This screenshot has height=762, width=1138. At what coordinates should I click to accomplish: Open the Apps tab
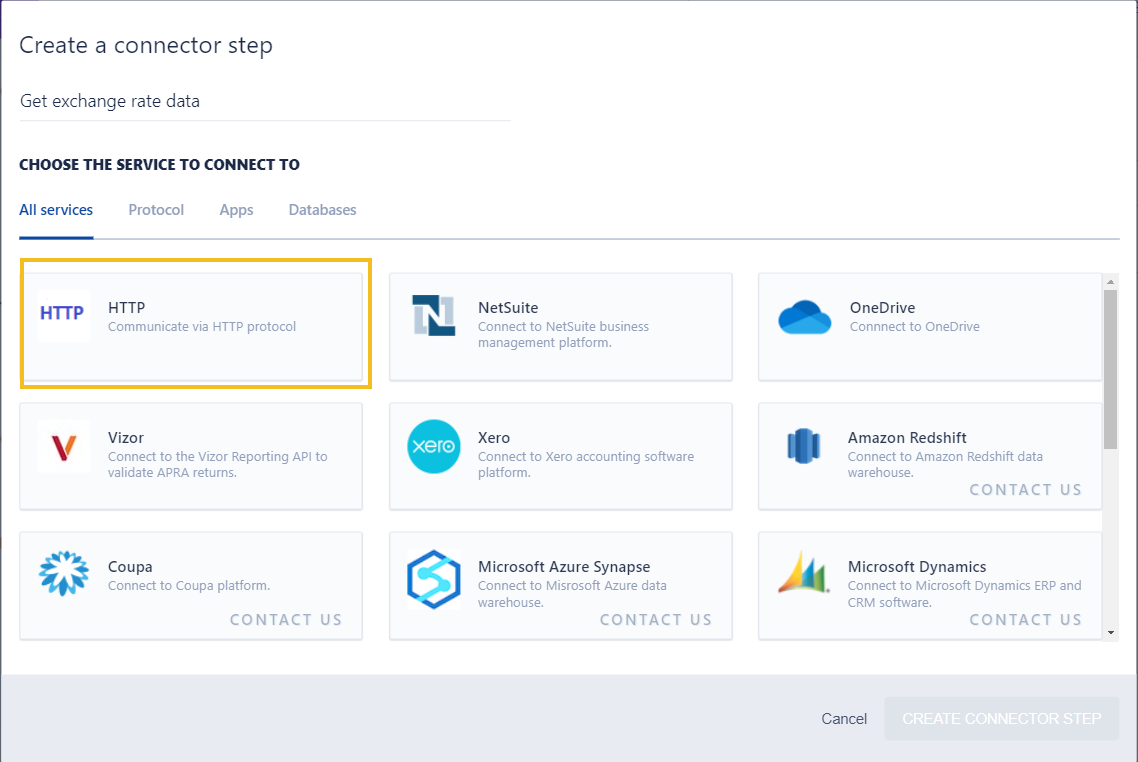236,210
